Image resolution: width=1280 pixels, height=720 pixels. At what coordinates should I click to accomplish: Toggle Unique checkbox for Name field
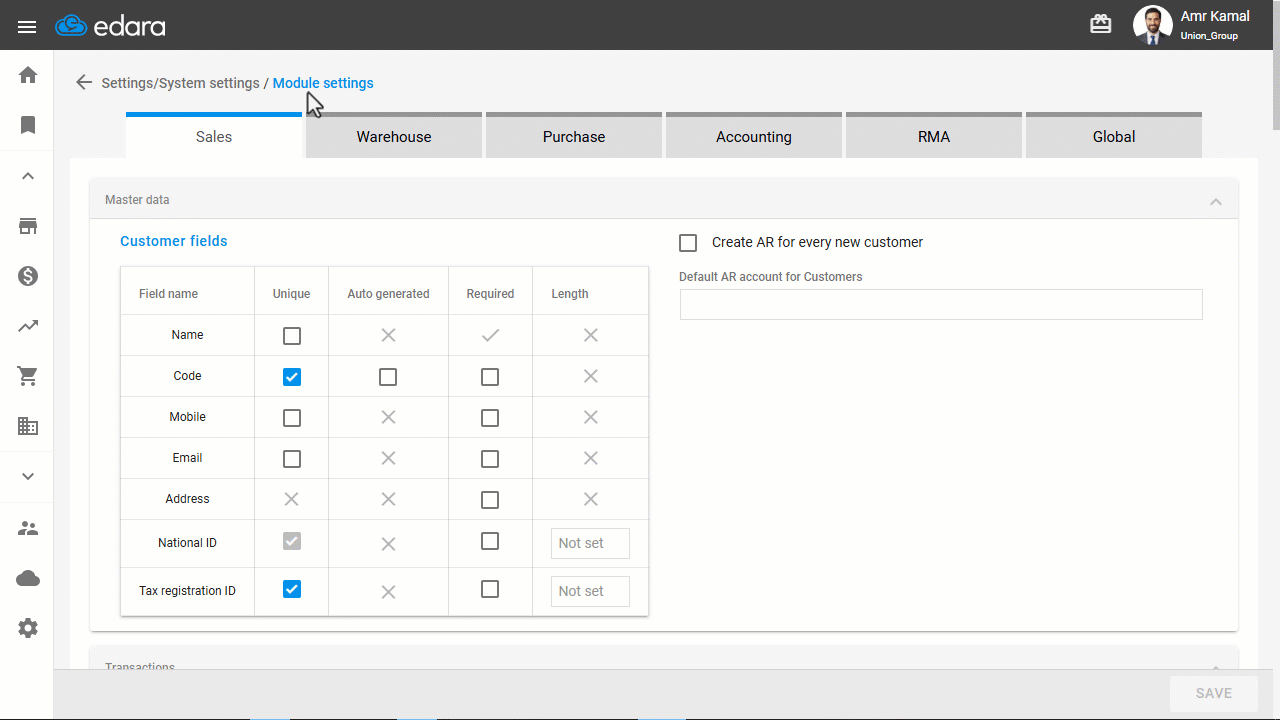pos(292,336)
